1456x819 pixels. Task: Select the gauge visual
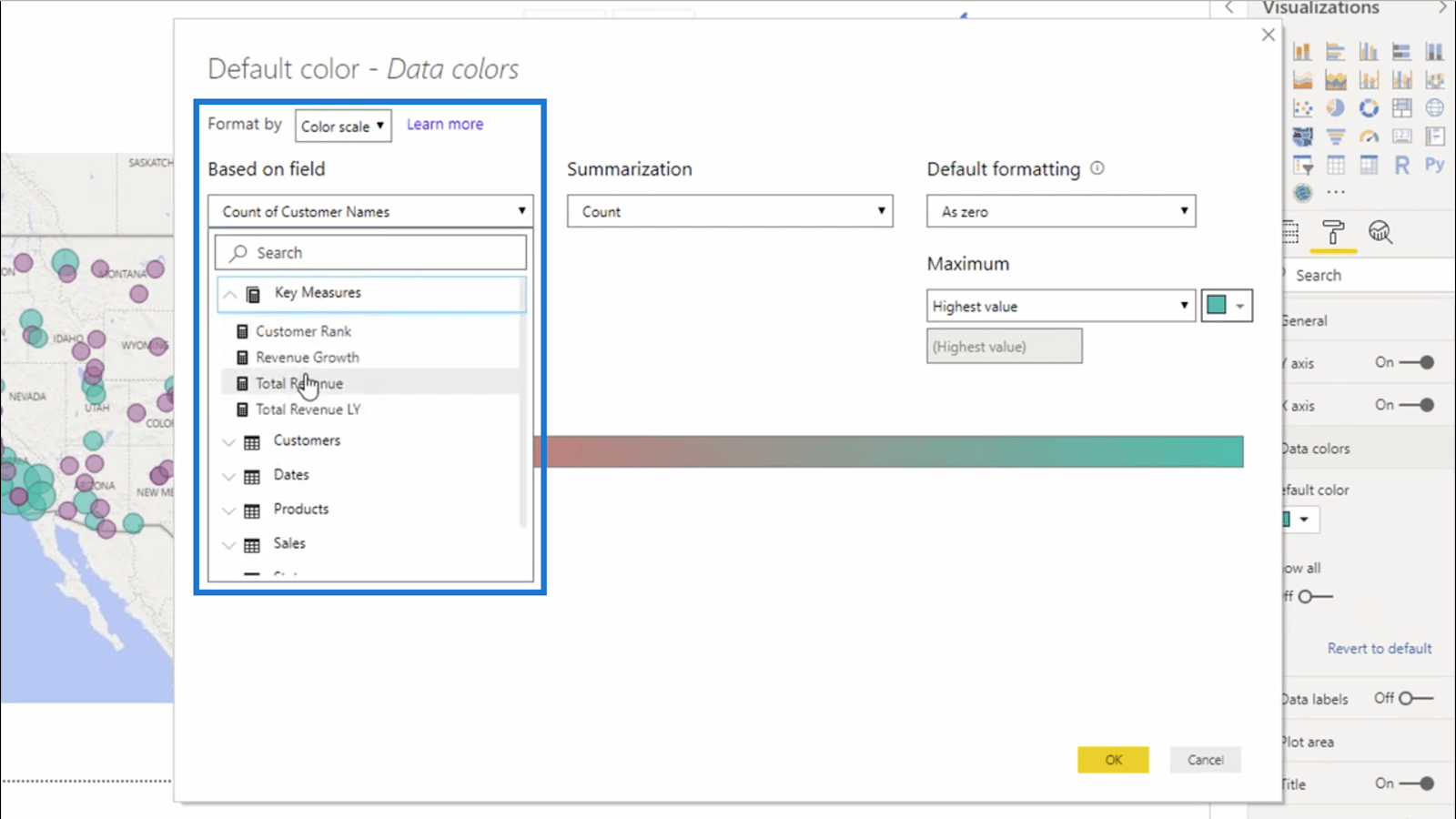(1369, 136)
